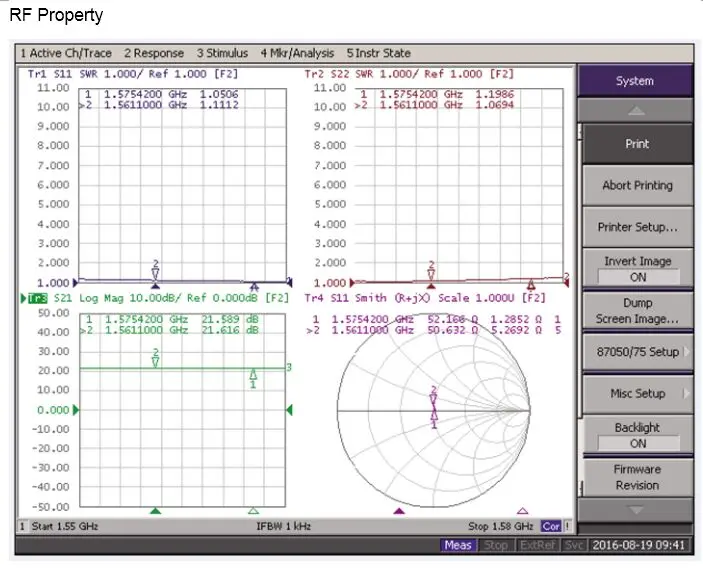Image resolution: width=703 pixels, height=580 pixels.
Task: Click marker 1 on S21 Log Mag trace
Action: tap(253, 375)
